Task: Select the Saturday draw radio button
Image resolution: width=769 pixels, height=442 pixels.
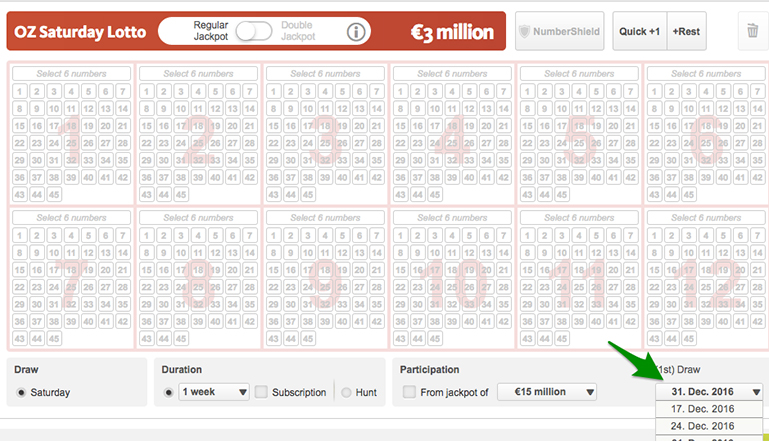Action: pos(21,392)
